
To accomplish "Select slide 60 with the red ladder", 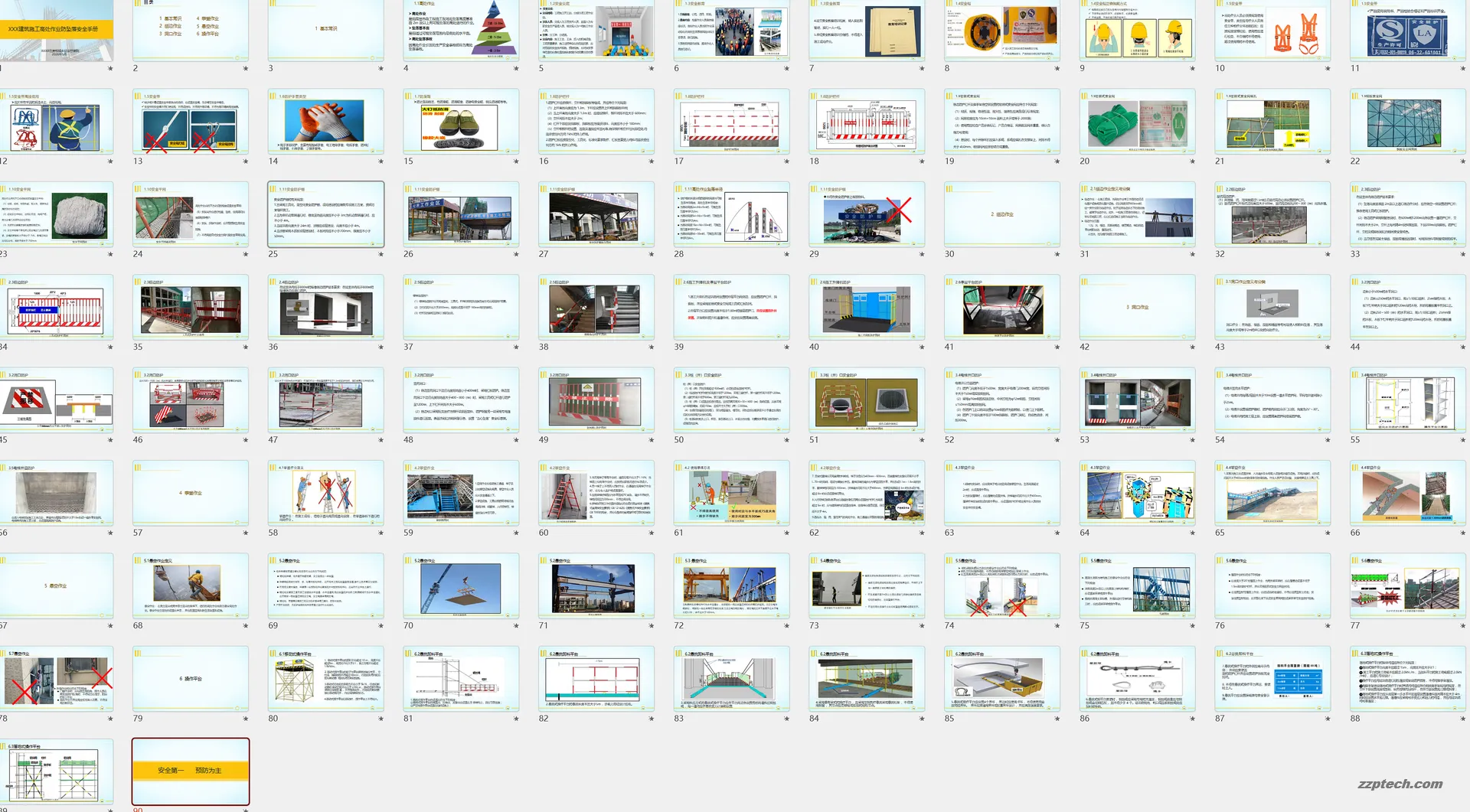I will point(596,493).
